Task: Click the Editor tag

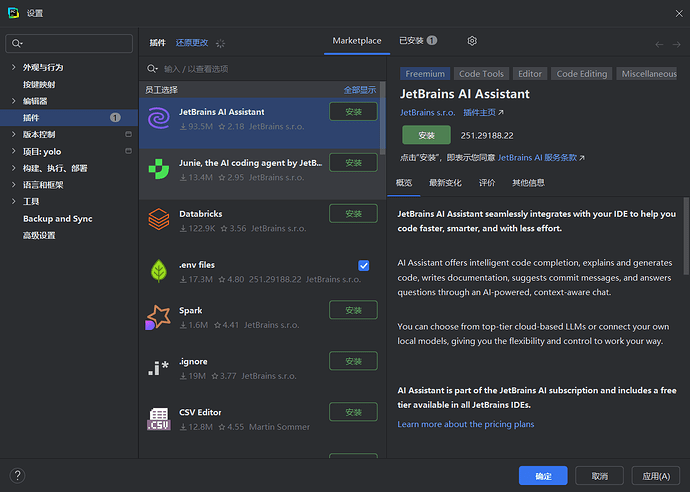Action: pyautogui.click(x=529, y=73)
